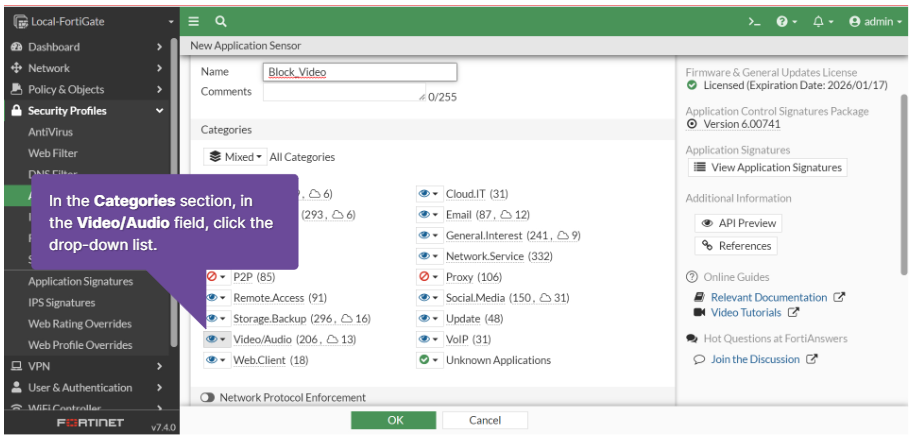Open the Storage.Backup action dropdown
The image size is (912, 448).
(217, 319)
